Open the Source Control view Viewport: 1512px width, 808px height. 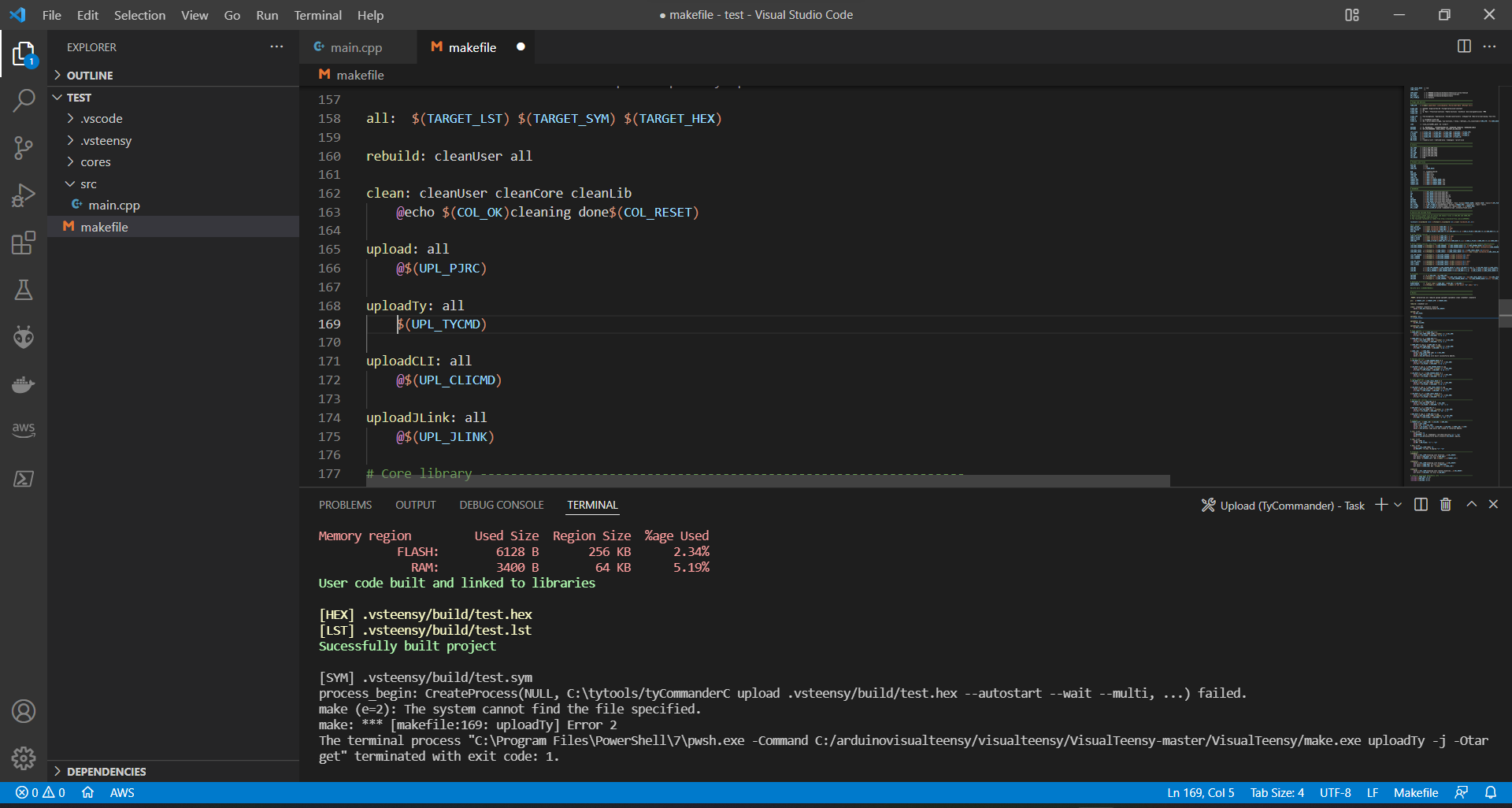(x=24, y=148)
